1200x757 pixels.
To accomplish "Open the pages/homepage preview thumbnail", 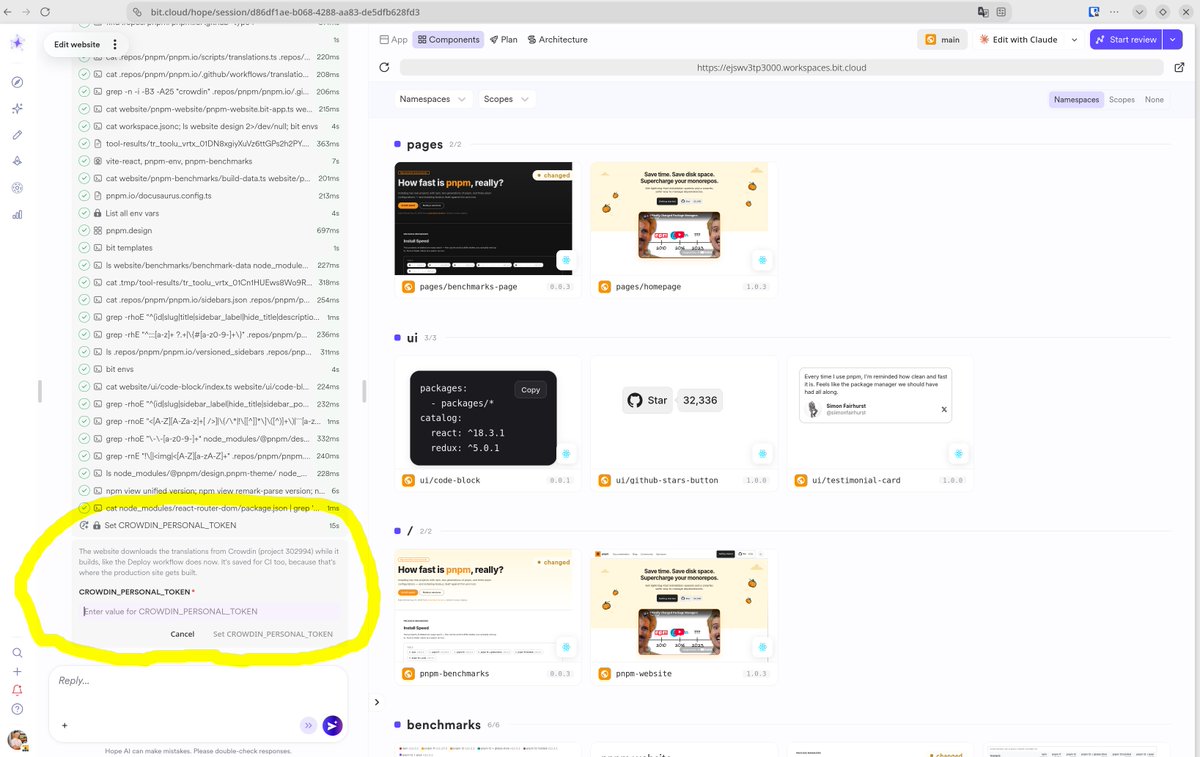I will click(680, 218).
